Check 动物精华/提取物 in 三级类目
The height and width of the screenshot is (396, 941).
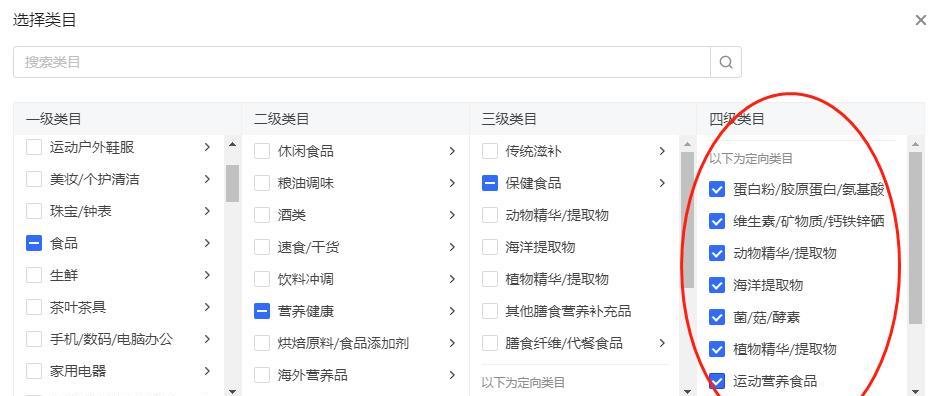coord(490,215)
